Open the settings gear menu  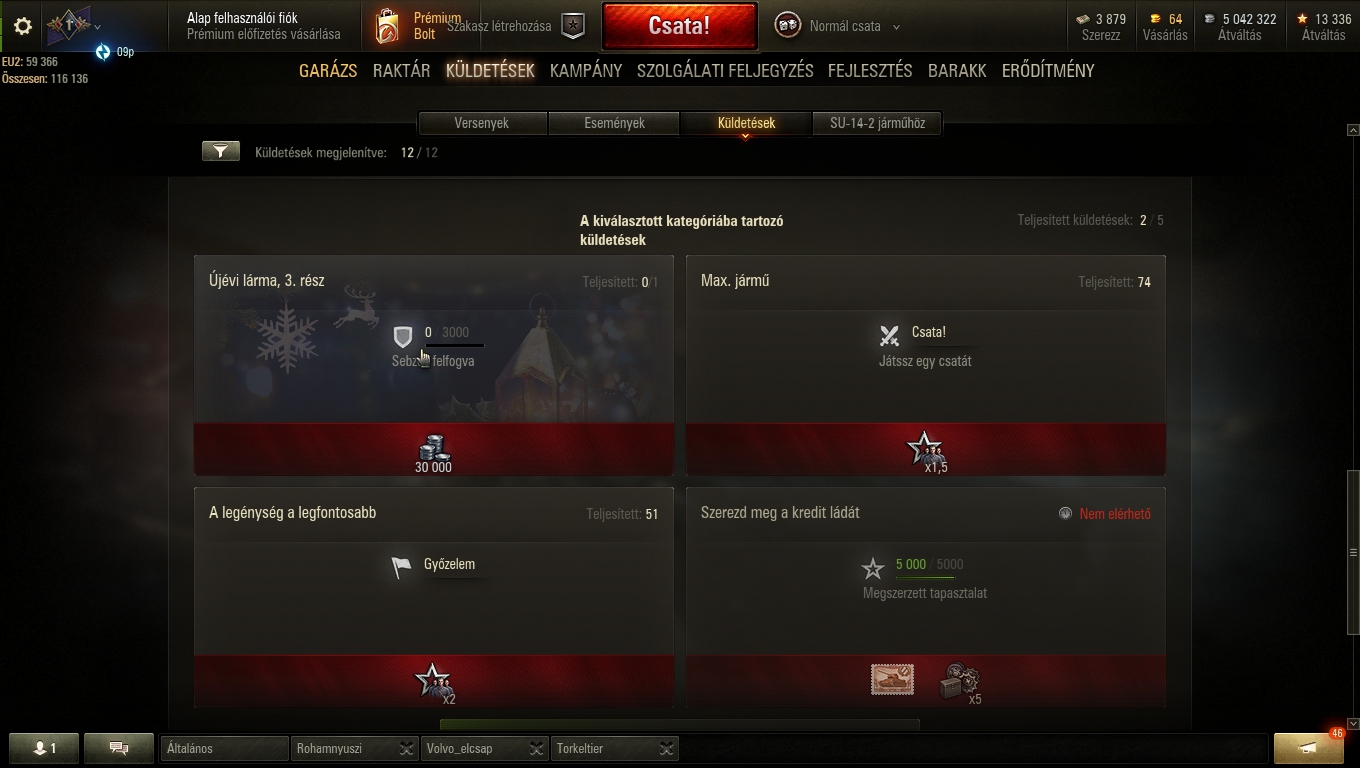tap(23, 26)
